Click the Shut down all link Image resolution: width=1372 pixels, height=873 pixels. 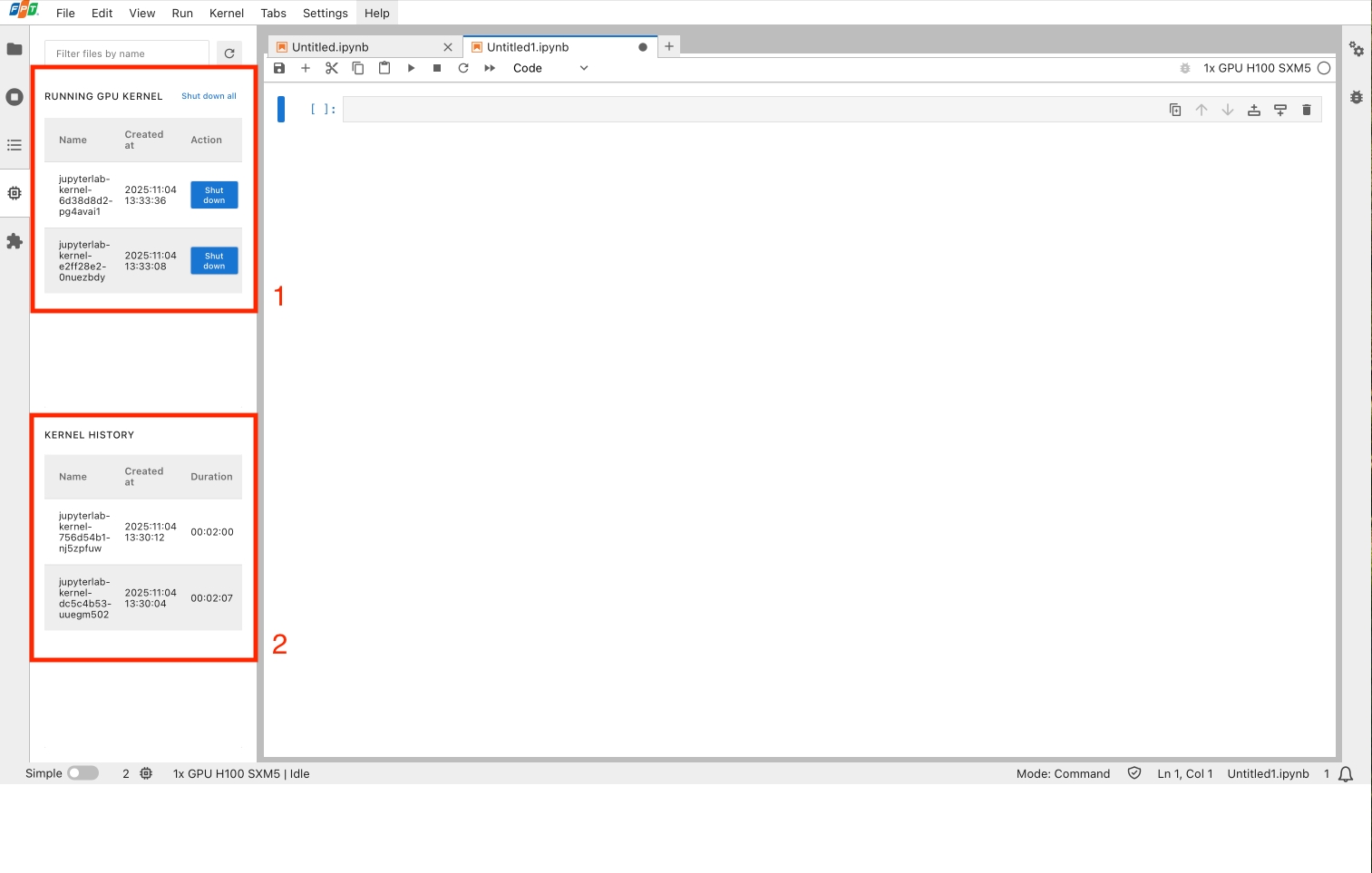(x=209, y=96)
